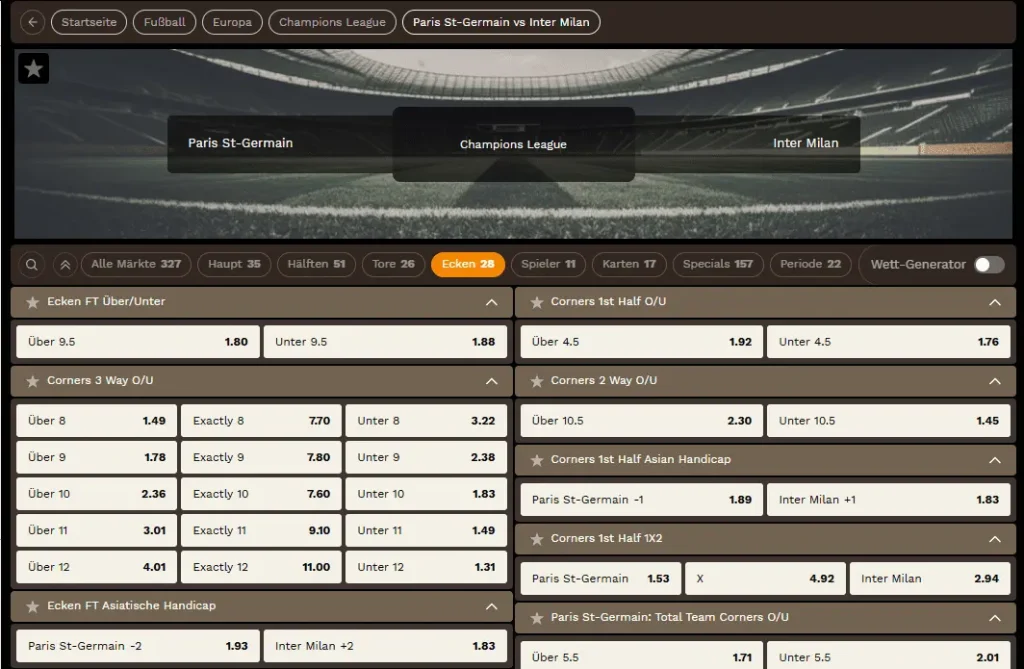Select Unter 11 odds 1.49

pyautogui.click(x=426, y=530)
